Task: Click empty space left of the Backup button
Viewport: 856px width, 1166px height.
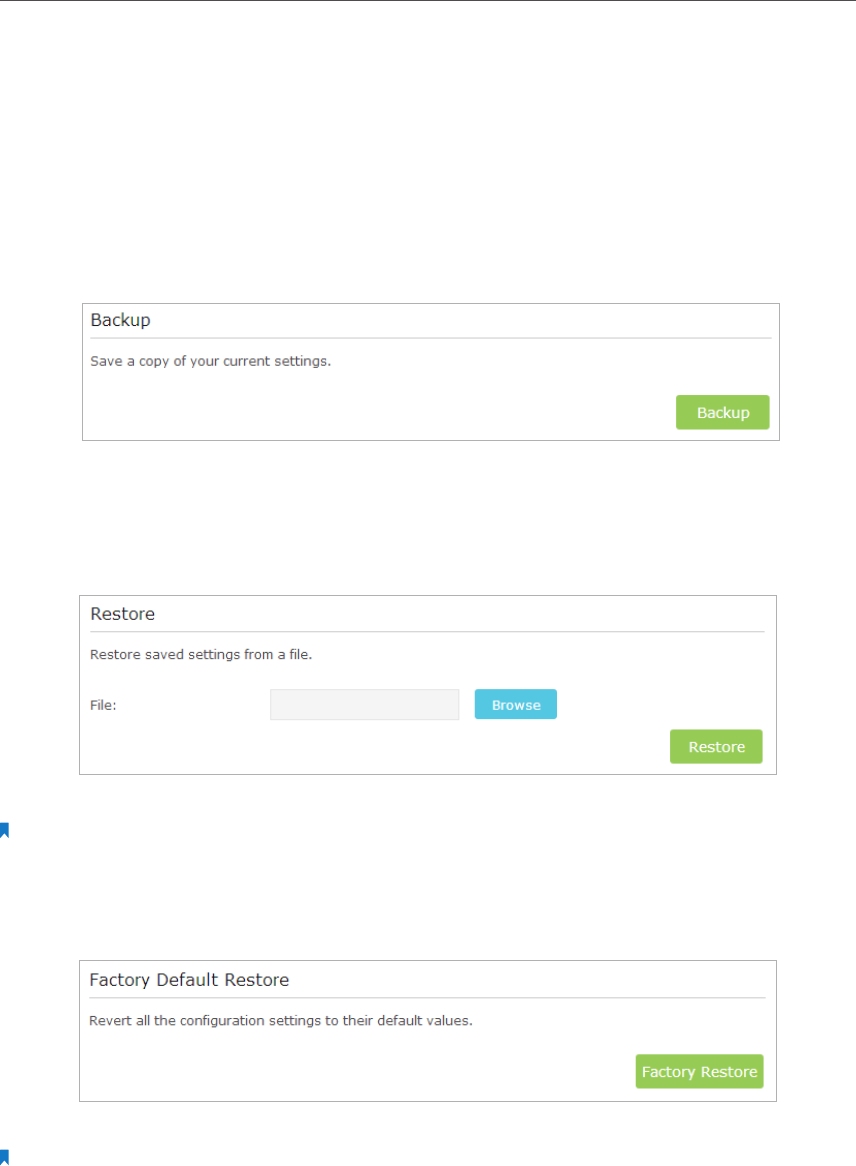Action: 380,412
